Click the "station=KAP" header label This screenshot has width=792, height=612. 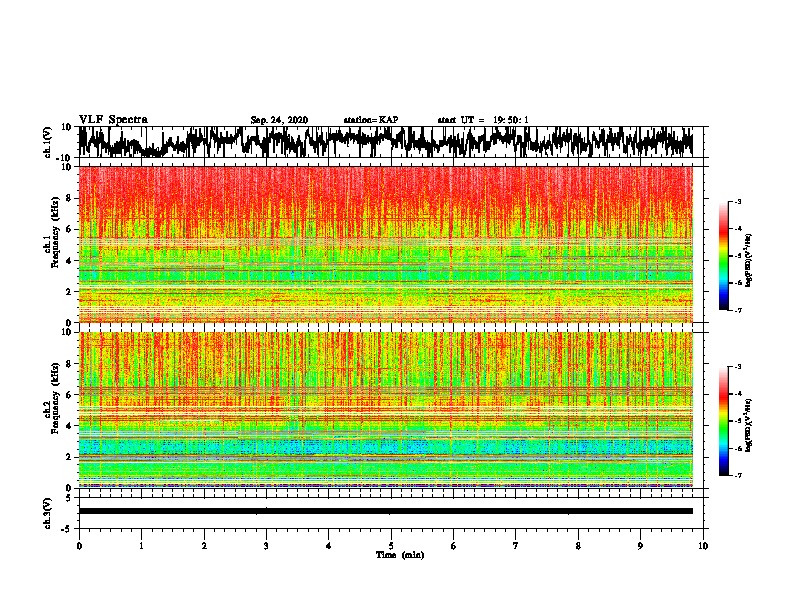tap(371, 120)
